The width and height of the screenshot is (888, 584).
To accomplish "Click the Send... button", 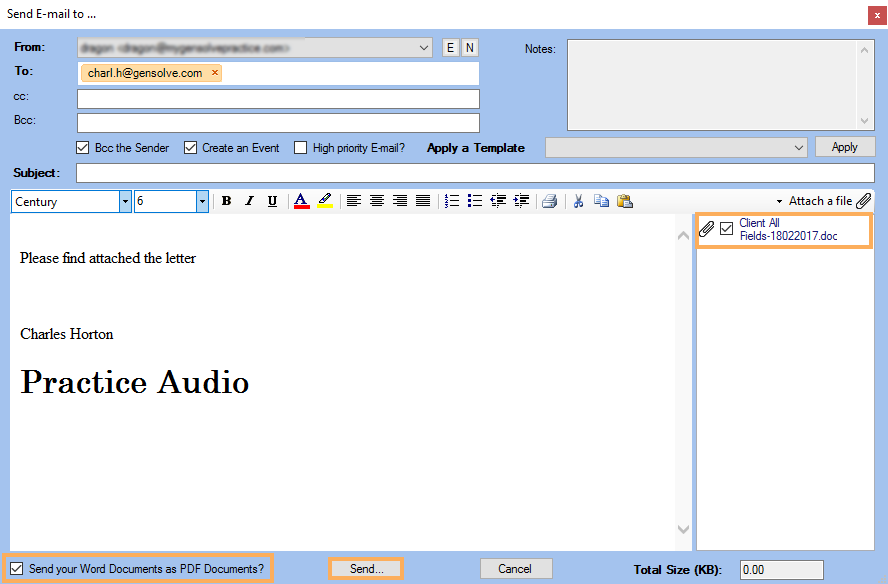I will (x=366, y=569).
